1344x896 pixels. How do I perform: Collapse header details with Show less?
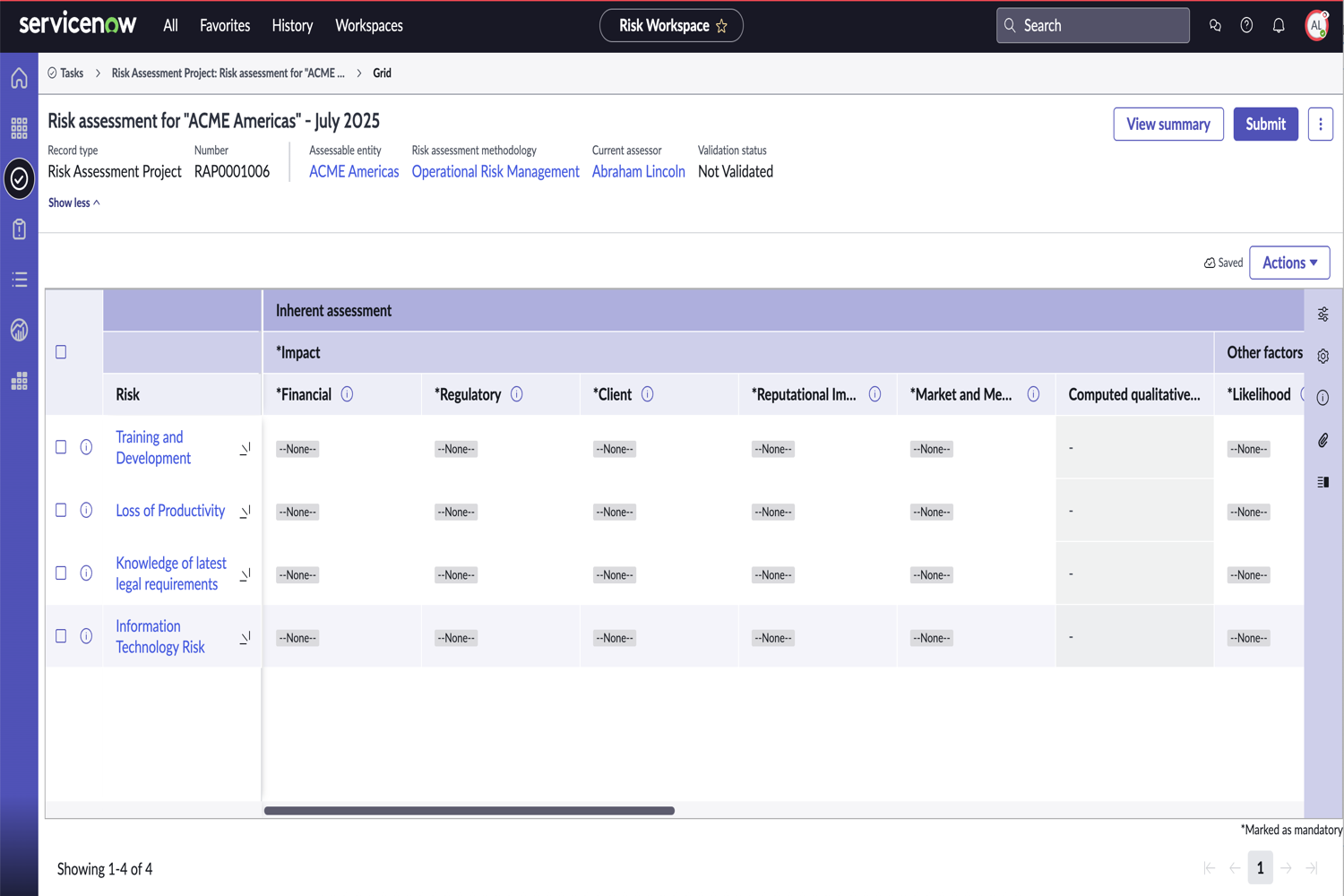[73, 203]
